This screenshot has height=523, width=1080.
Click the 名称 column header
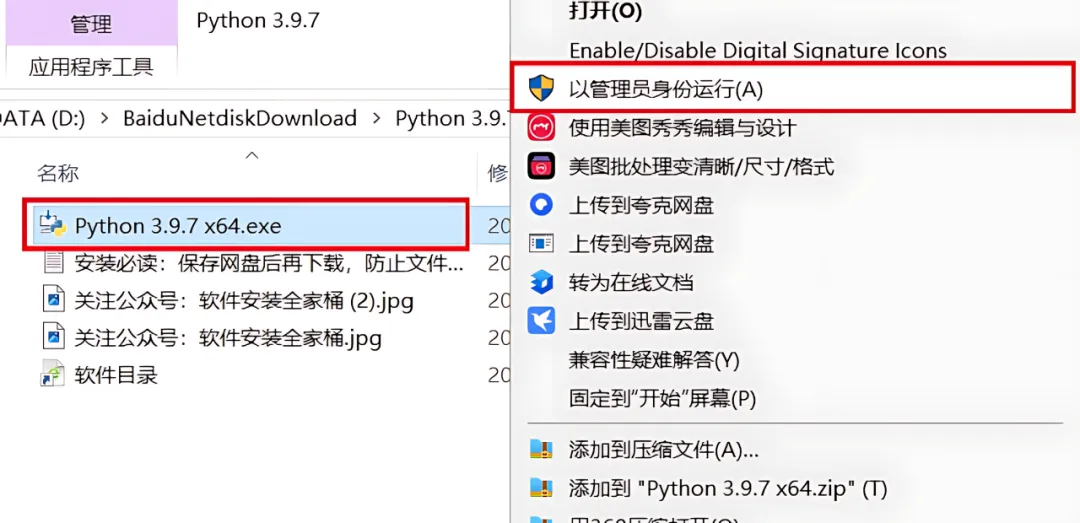click(58, 174)
